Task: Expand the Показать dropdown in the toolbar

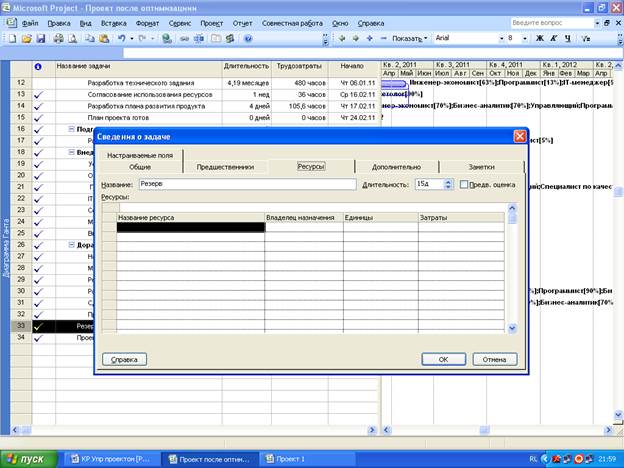Action: coord(408,38)
